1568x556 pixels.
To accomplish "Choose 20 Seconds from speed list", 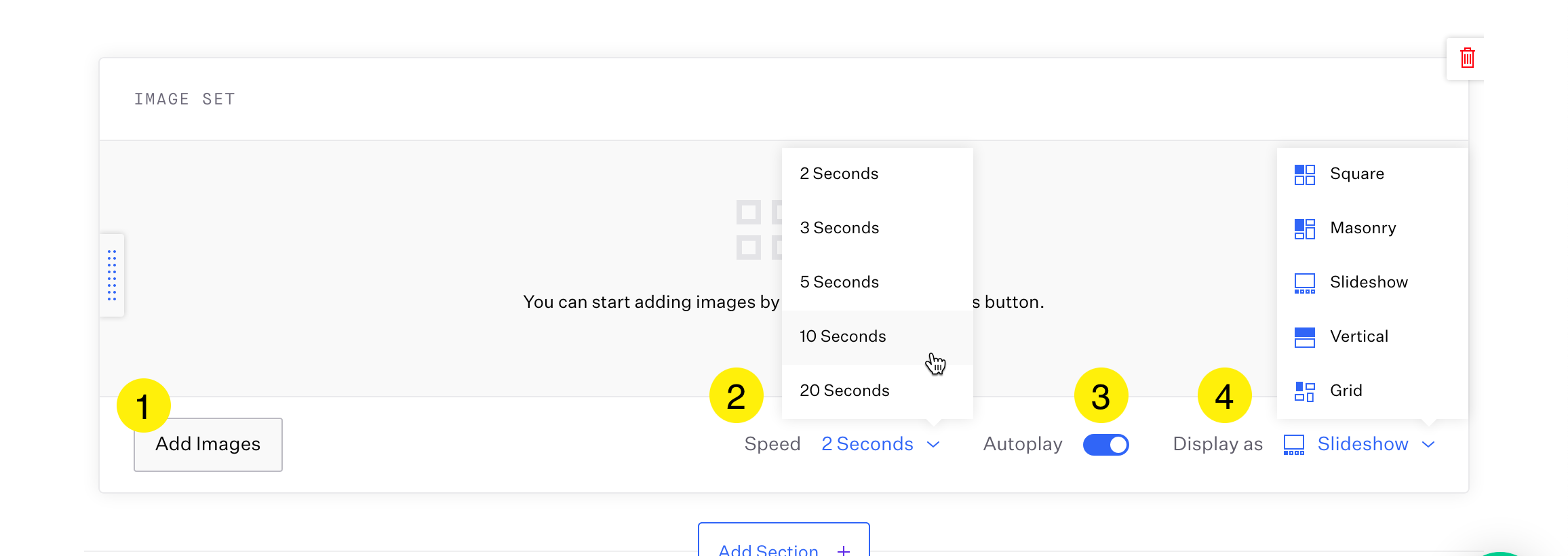I will click(x=844, y=391).
